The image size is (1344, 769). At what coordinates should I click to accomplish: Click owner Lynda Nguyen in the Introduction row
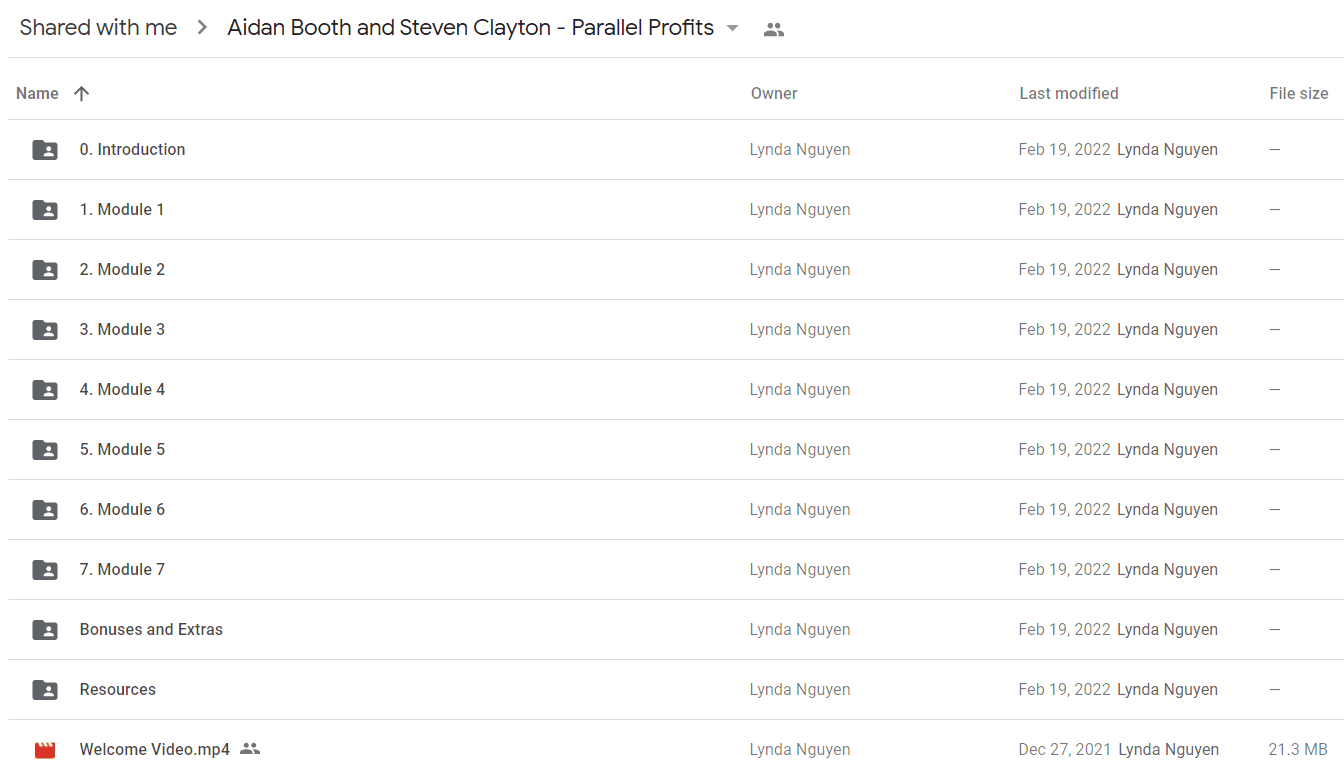[800, 149]
